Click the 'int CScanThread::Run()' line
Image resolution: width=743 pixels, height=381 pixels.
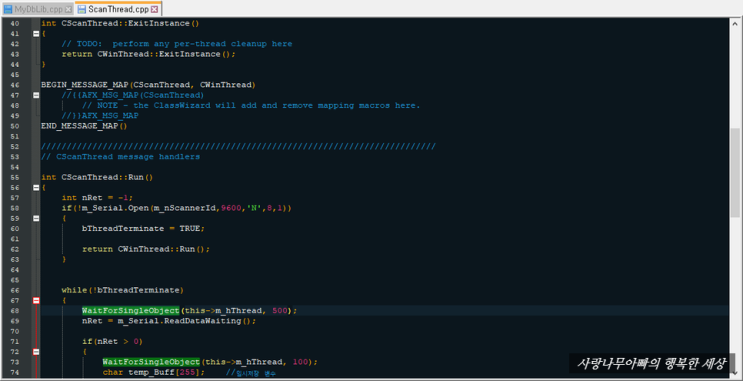[97, 177]
